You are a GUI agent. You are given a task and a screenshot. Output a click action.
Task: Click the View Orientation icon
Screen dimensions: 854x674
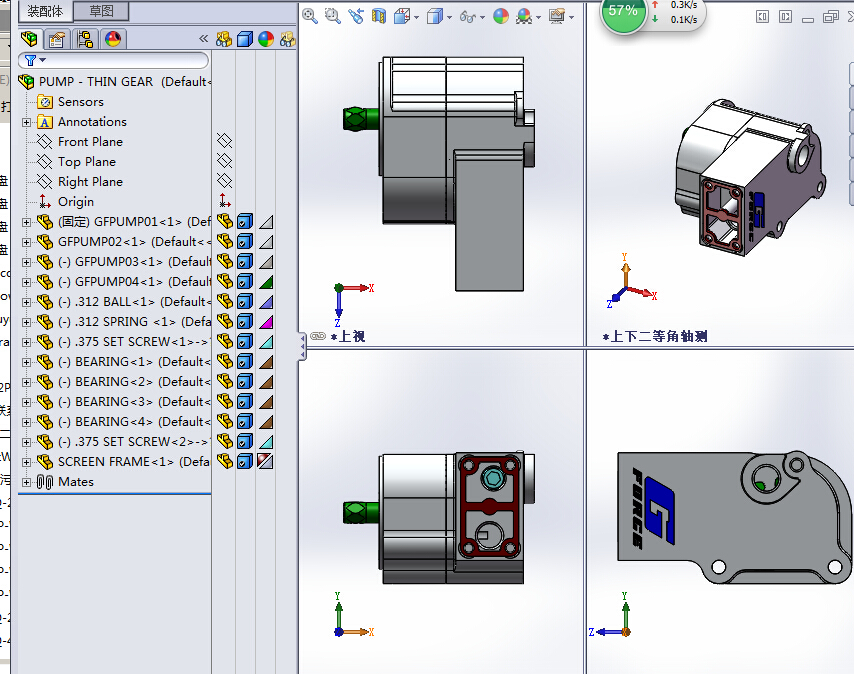[x=401, y=16]
